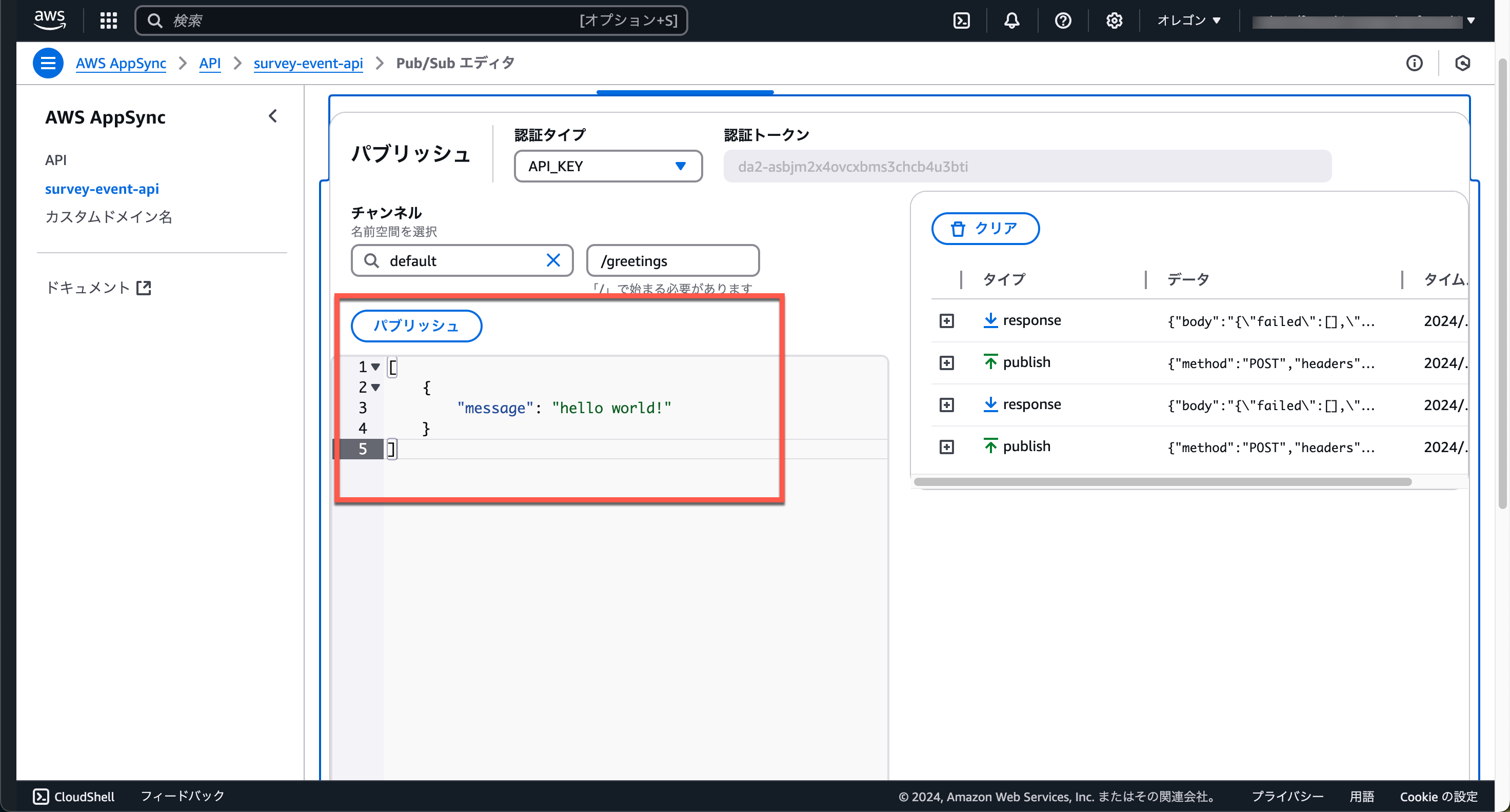
Task: Click the AWS logo home icon
Action: [x=50, y=19]
